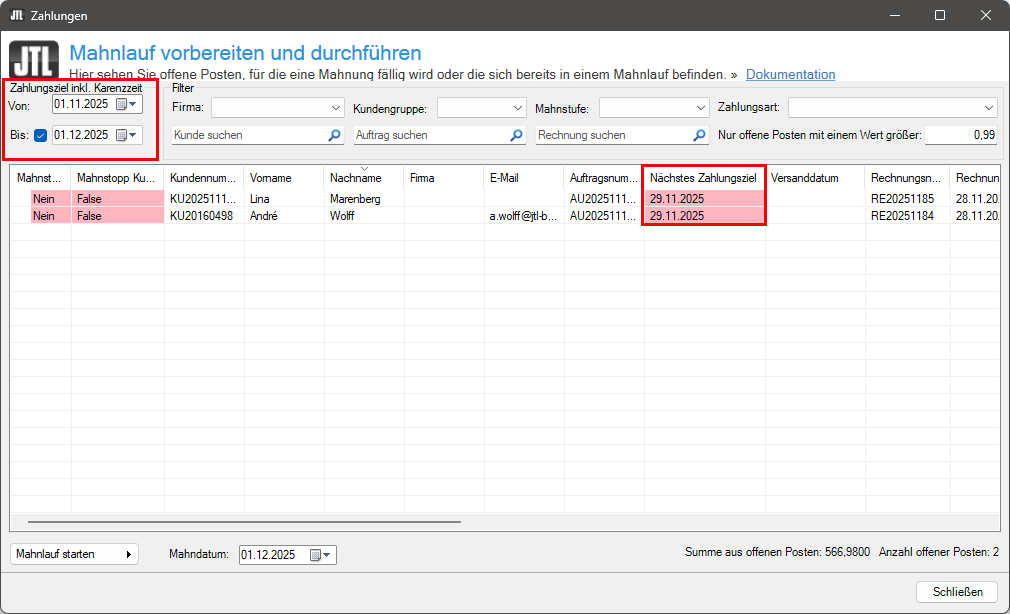Click magnifier icon in Auftrag suchen
Viewport: 1010px width, 614px height.
click(x=516, y=135)
